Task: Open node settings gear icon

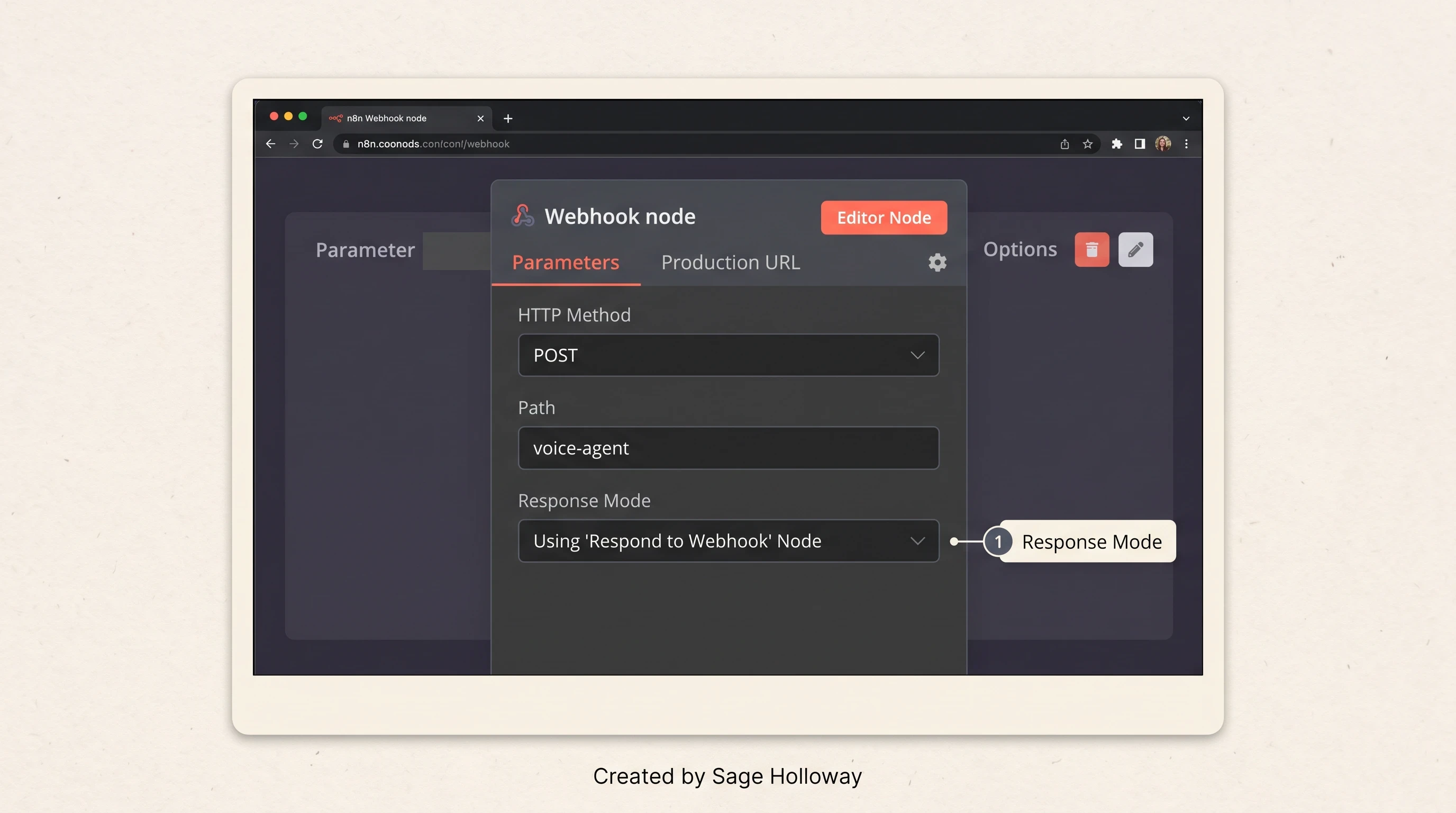Action: pos(938,263)
